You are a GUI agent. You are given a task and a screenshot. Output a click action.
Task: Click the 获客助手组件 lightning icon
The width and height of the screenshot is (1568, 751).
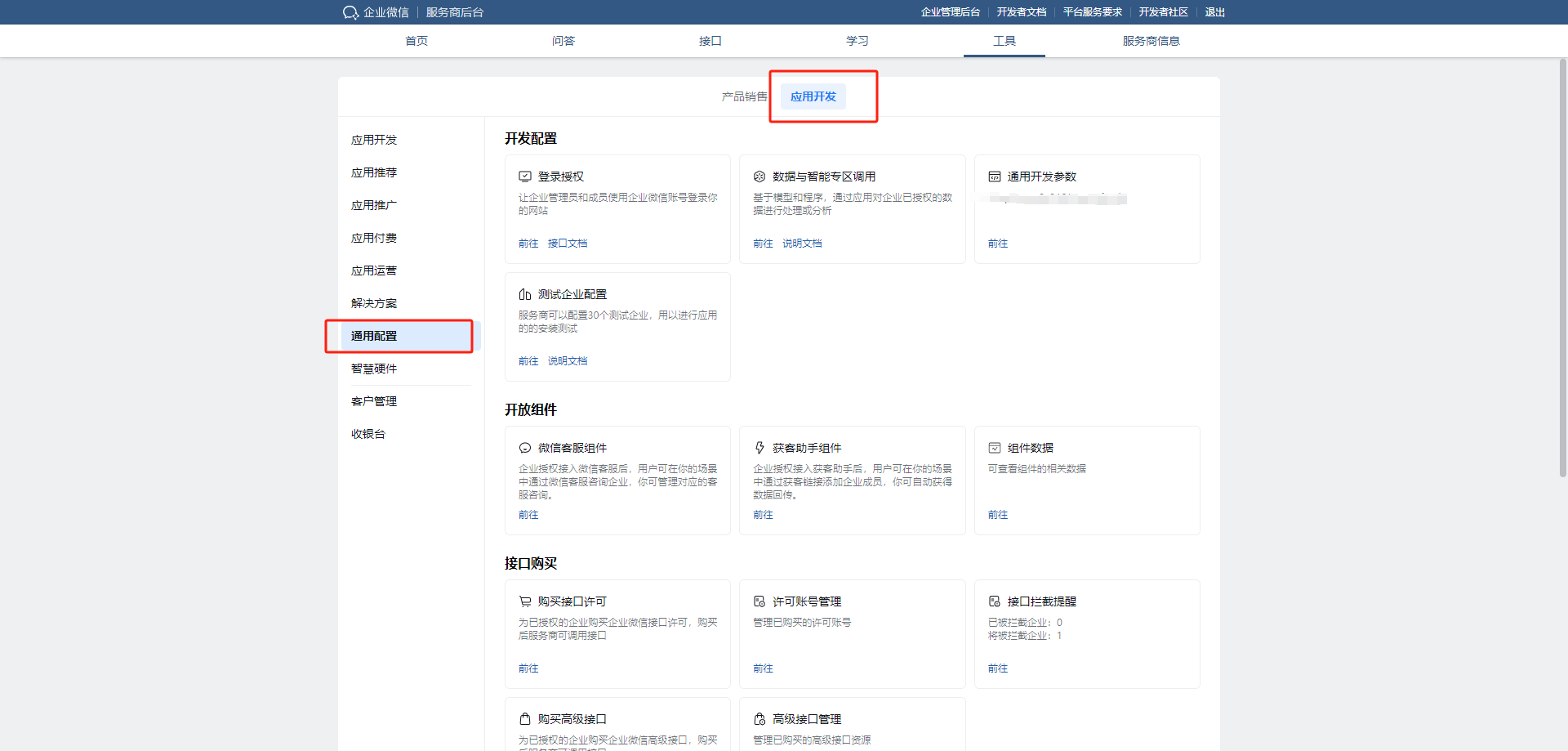tap(759, 448)
